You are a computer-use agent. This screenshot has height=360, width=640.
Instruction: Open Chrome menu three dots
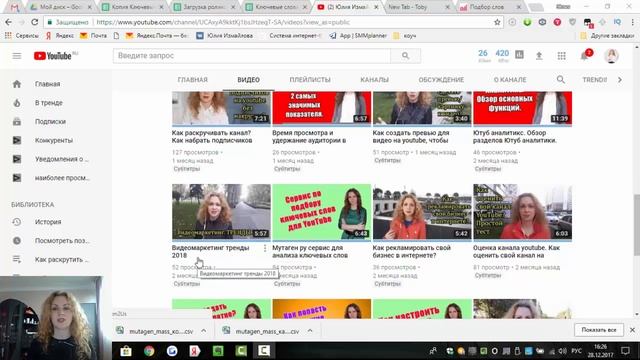[632, 22]
